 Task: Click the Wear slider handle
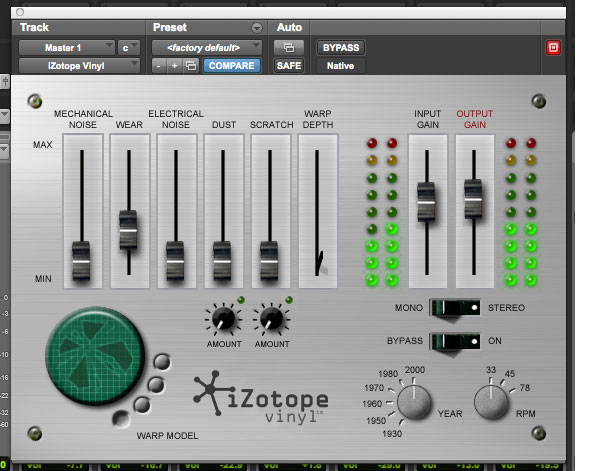coord(128,230)
